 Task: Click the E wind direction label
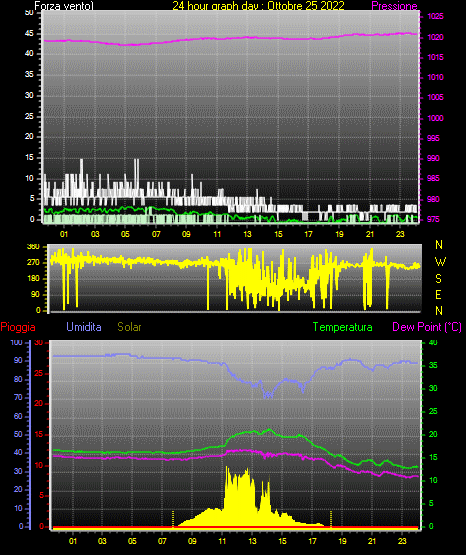(438, 295)
